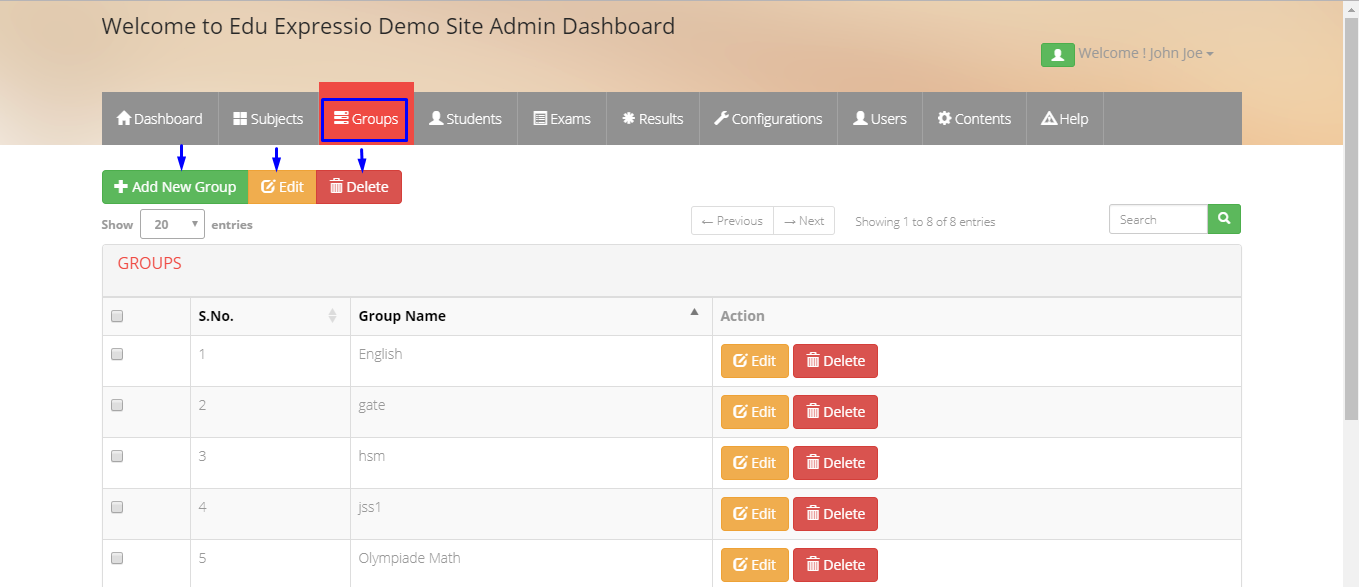Open the Results menu item
Image resolution: width=1359 pixels, height=587 pixels.
653,118
